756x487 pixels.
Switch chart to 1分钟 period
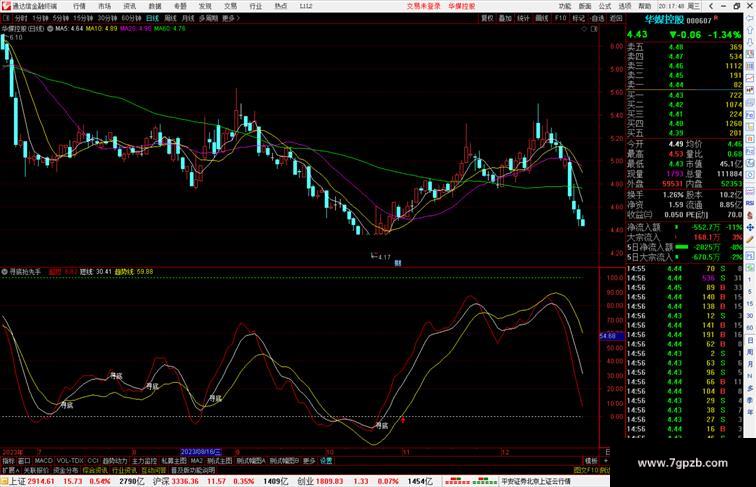click(x=40, y=18)
